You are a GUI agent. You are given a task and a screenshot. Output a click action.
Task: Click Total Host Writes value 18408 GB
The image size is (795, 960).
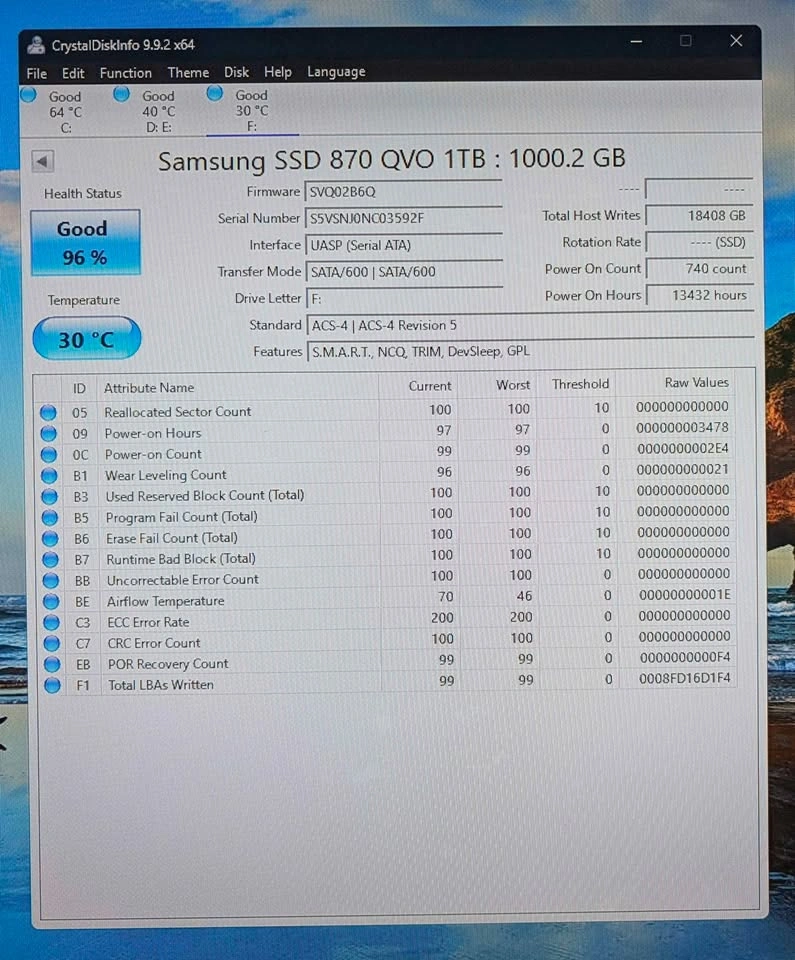pos(699,216)
